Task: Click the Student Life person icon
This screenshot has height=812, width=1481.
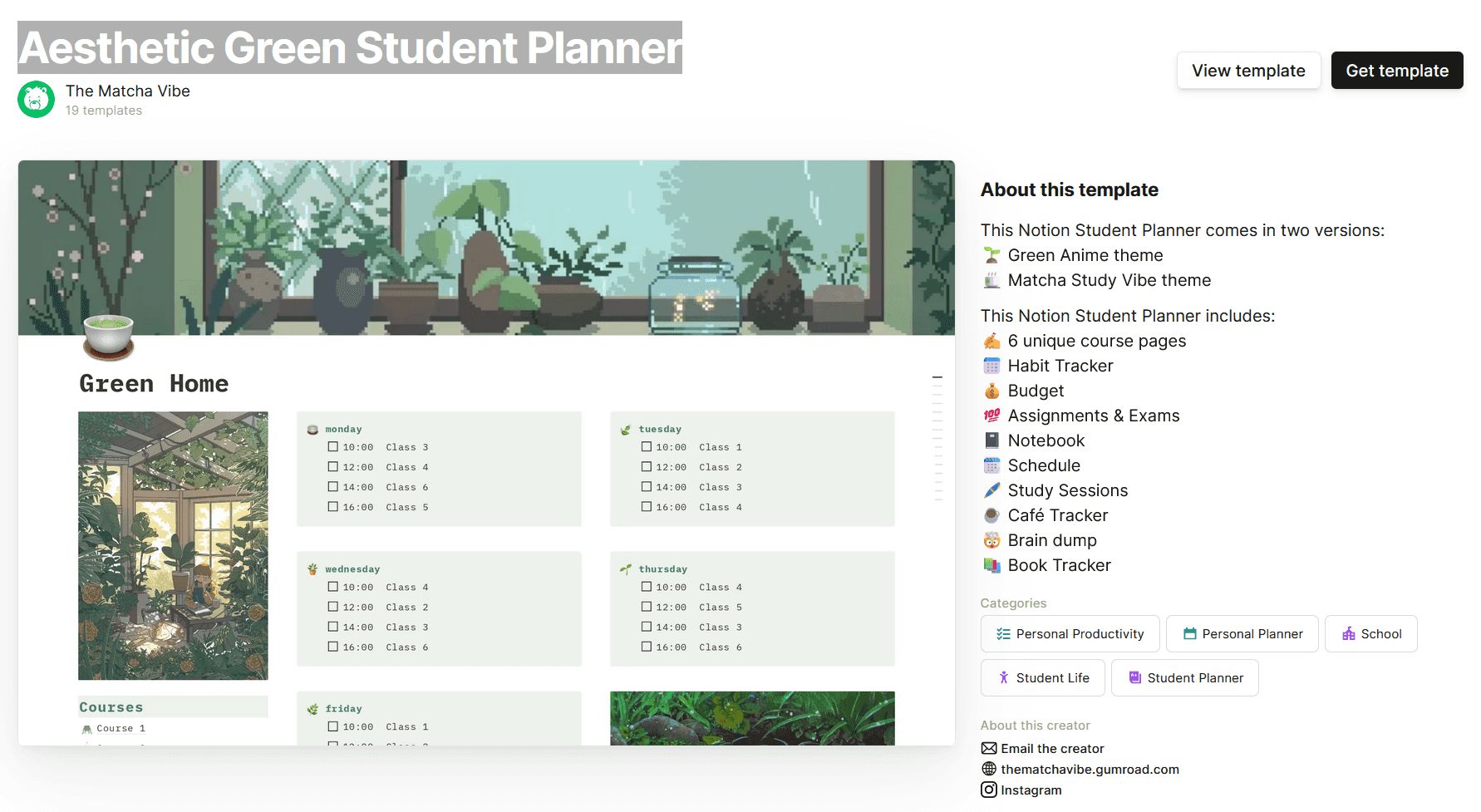Action: point(1004,678)
